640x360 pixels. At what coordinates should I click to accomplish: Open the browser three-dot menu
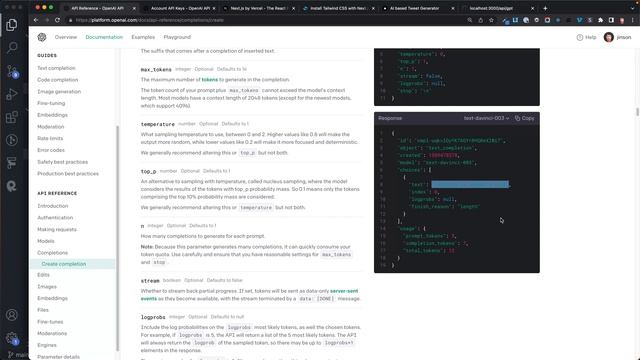[633, 20]
